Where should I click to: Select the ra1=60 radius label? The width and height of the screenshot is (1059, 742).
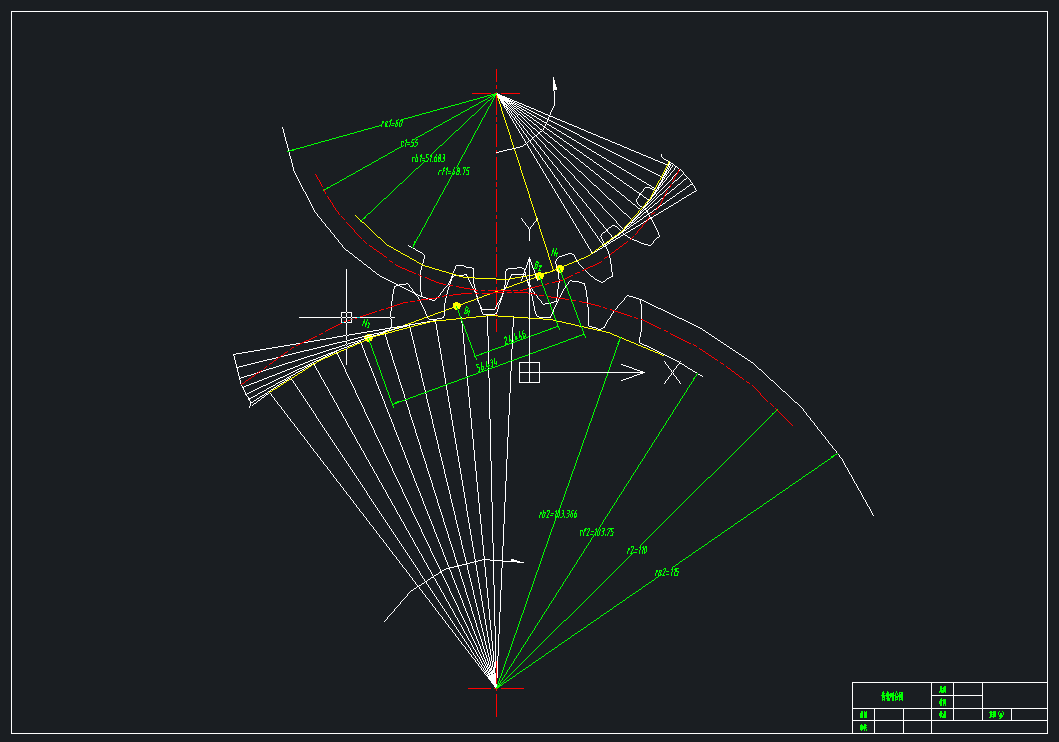(x=392, y=124)
